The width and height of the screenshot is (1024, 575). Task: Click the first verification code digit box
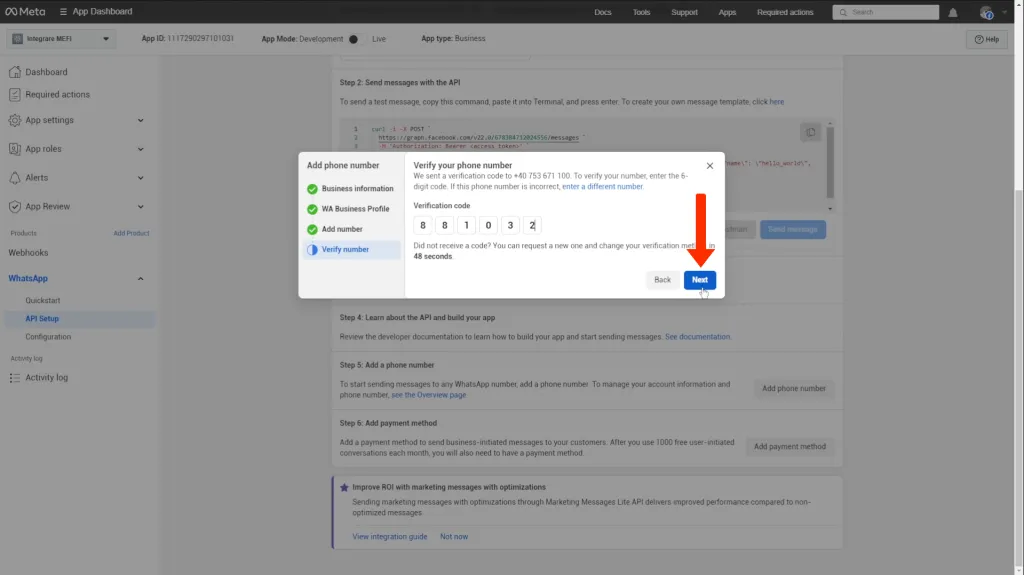(423, 225)
